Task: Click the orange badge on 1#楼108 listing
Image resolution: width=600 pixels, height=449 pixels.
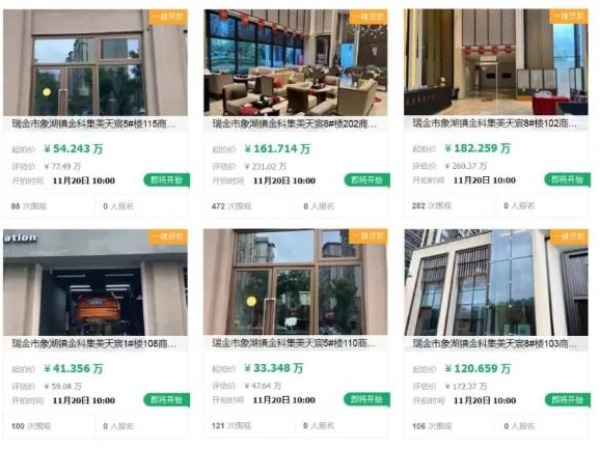Action: [168, 237]
